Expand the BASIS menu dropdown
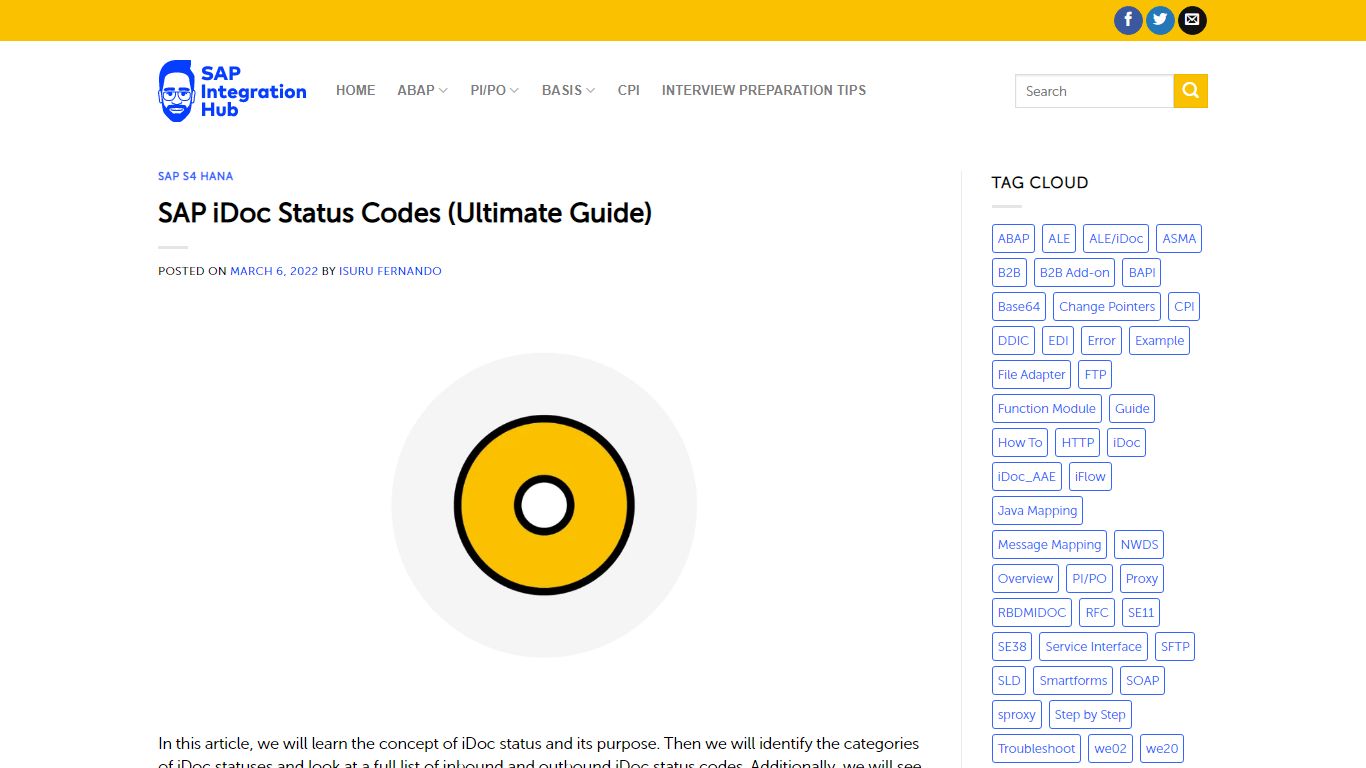 click(x=568, y=90)
